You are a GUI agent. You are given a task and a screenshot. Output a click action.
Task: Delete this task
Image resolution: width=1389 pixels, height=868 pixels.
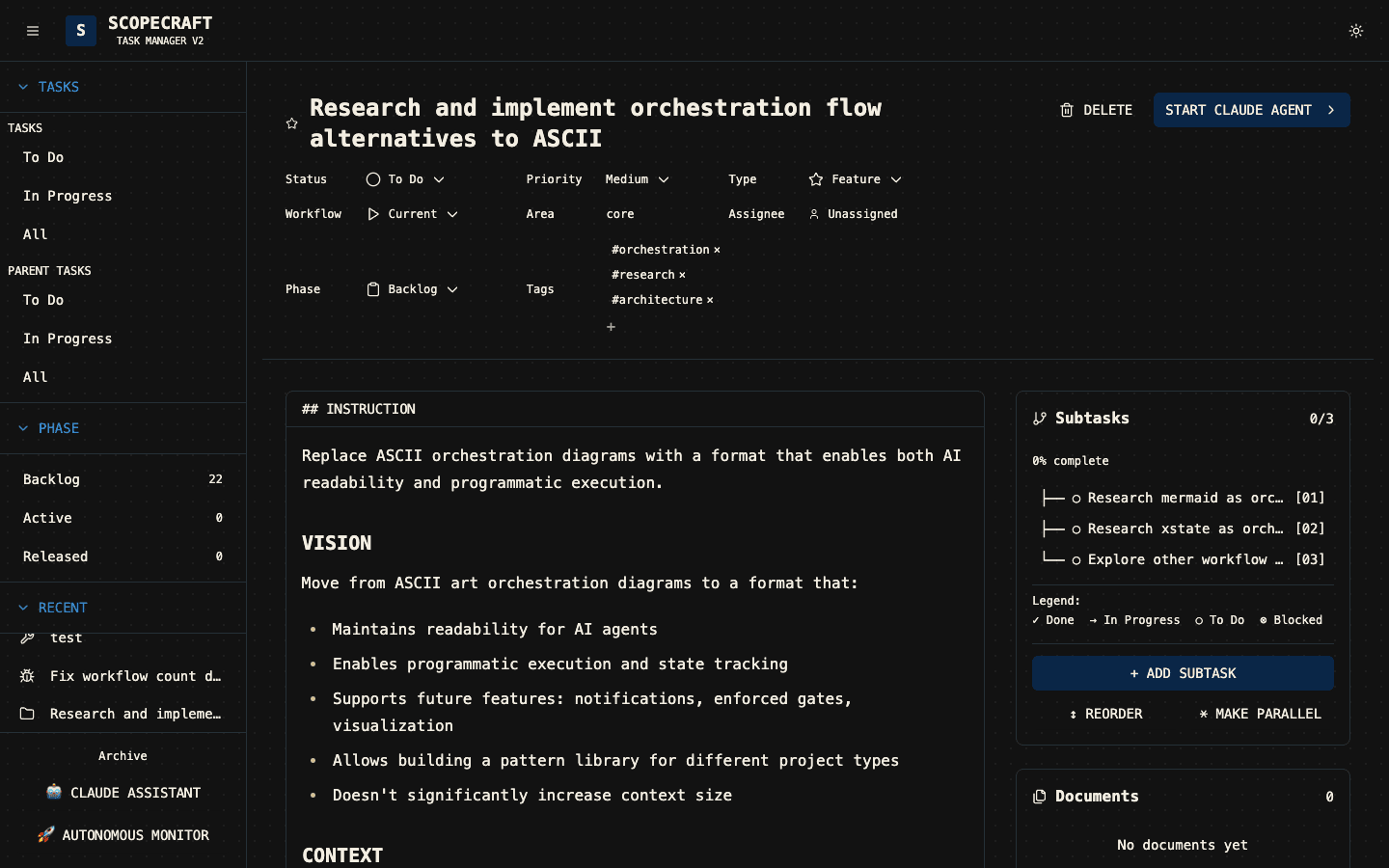[x=1097, y=110]
